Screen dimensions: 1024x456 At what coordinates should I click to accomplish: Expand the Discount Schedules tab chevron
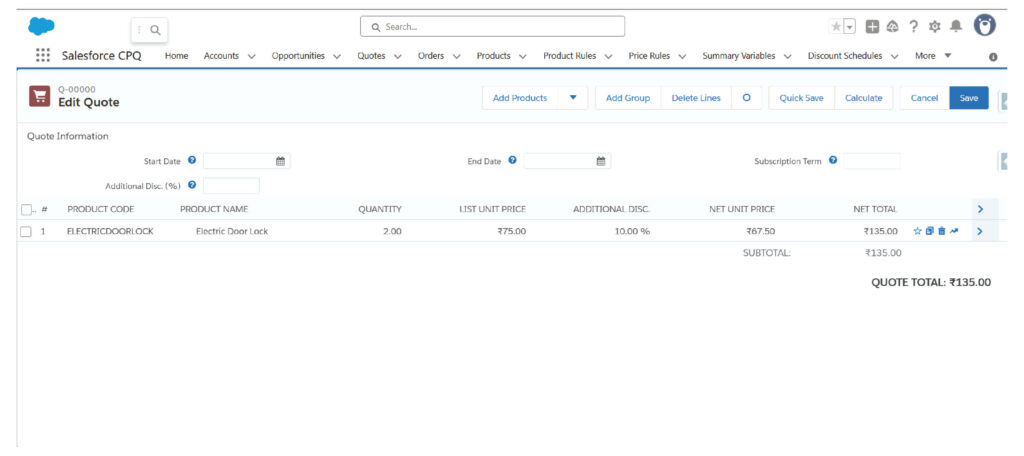[894, 57]
